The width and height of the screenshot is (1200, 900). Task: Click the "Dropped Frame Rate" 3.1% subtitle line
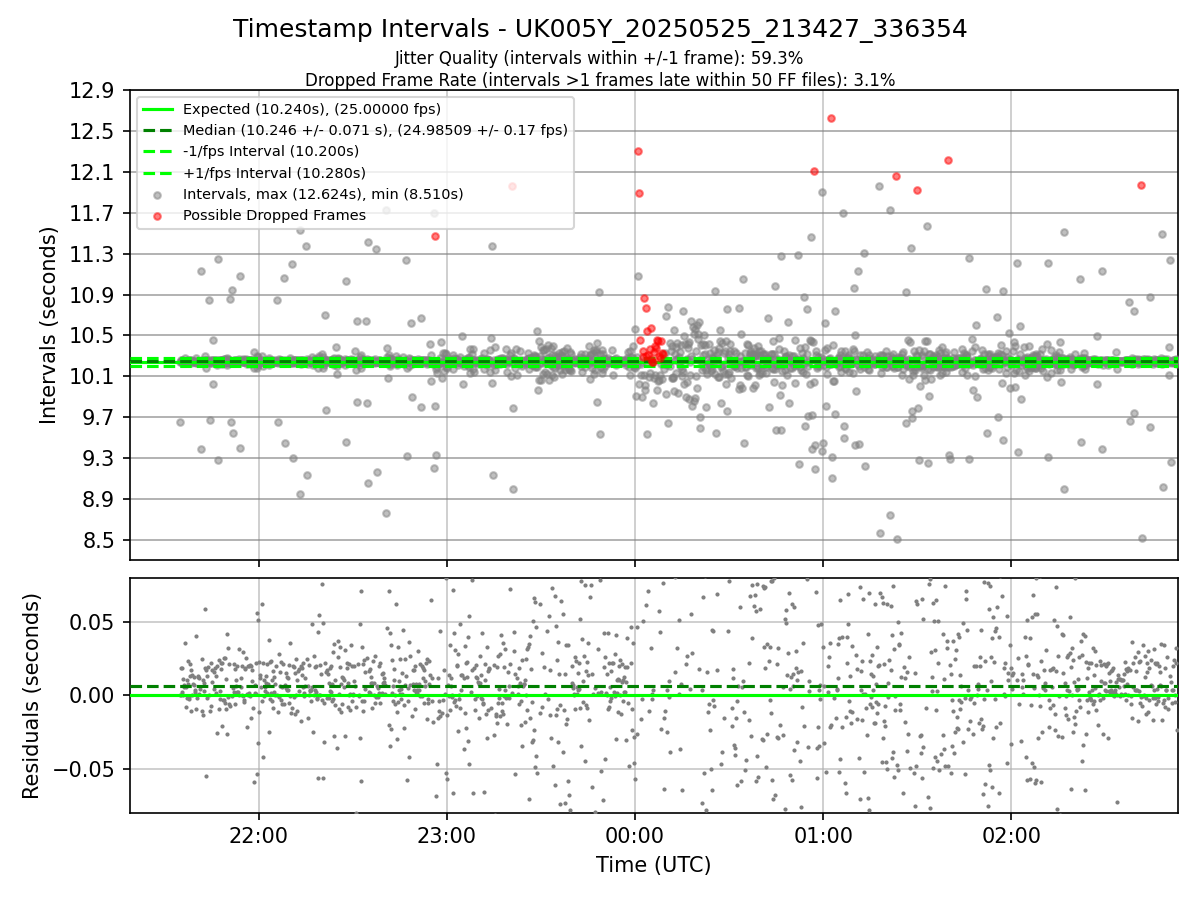[x=600, y=80]
